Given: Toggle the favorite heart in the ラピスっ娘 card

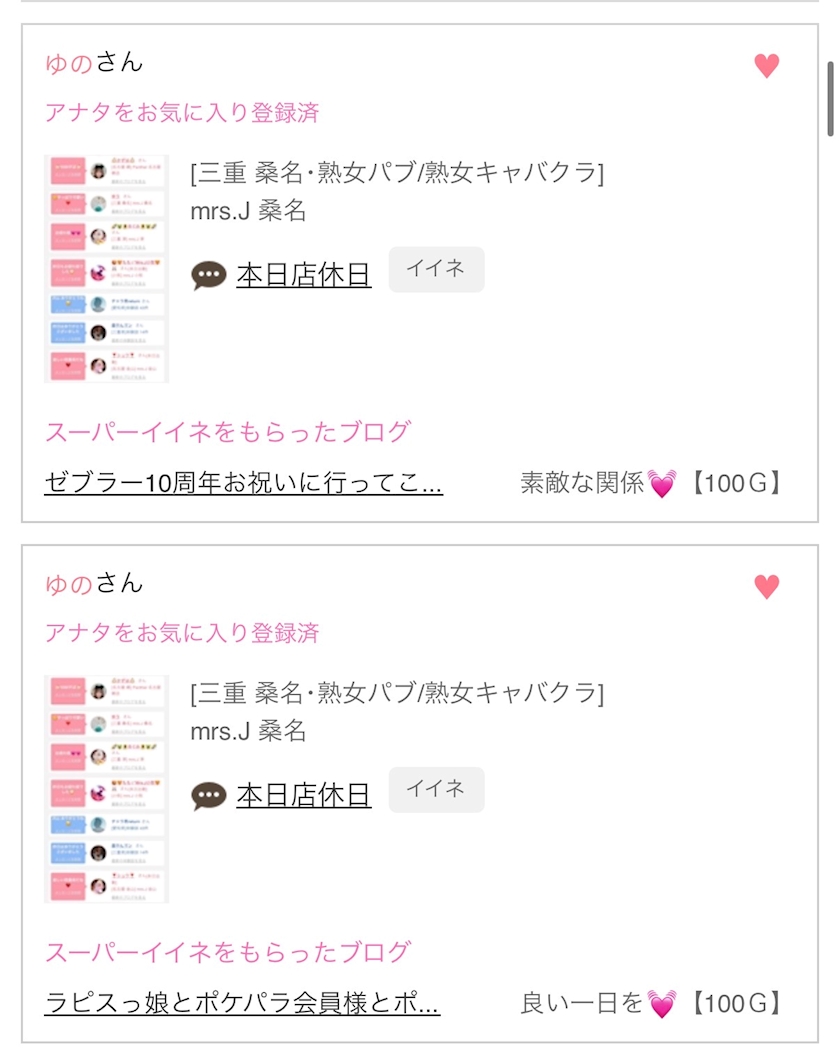Looking at the screenshot, I should click(766, 586).
